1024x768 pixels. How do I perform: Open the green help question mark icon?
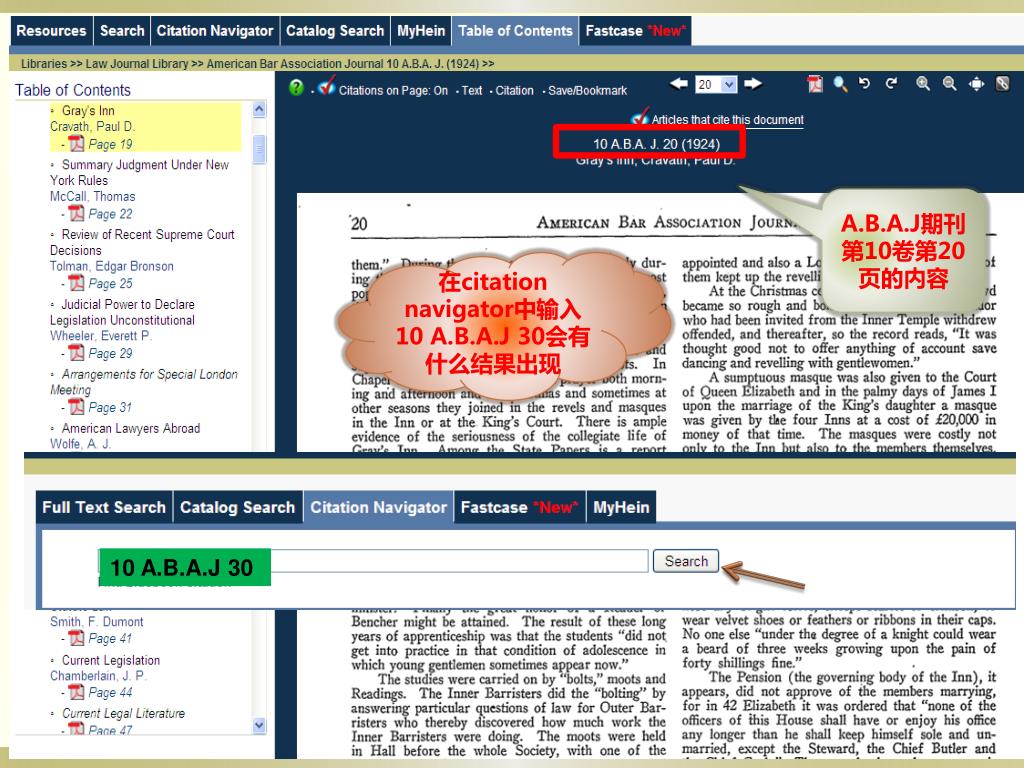296,88
